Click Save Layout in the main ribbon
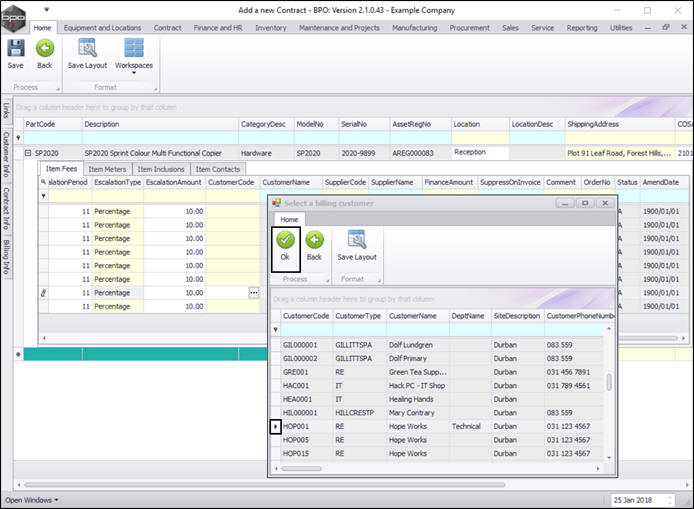 (87, 50)
